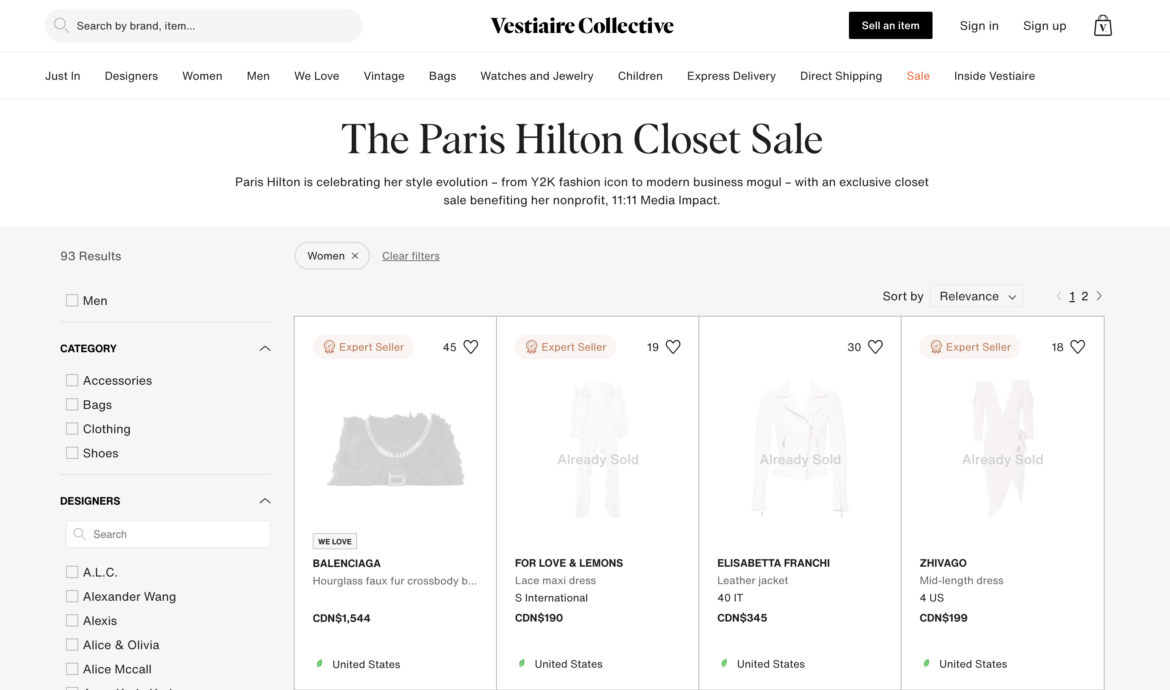The image size is (1170, 690).
Task: Click the search magnifier in the top bar
Action: coord(61,25)
